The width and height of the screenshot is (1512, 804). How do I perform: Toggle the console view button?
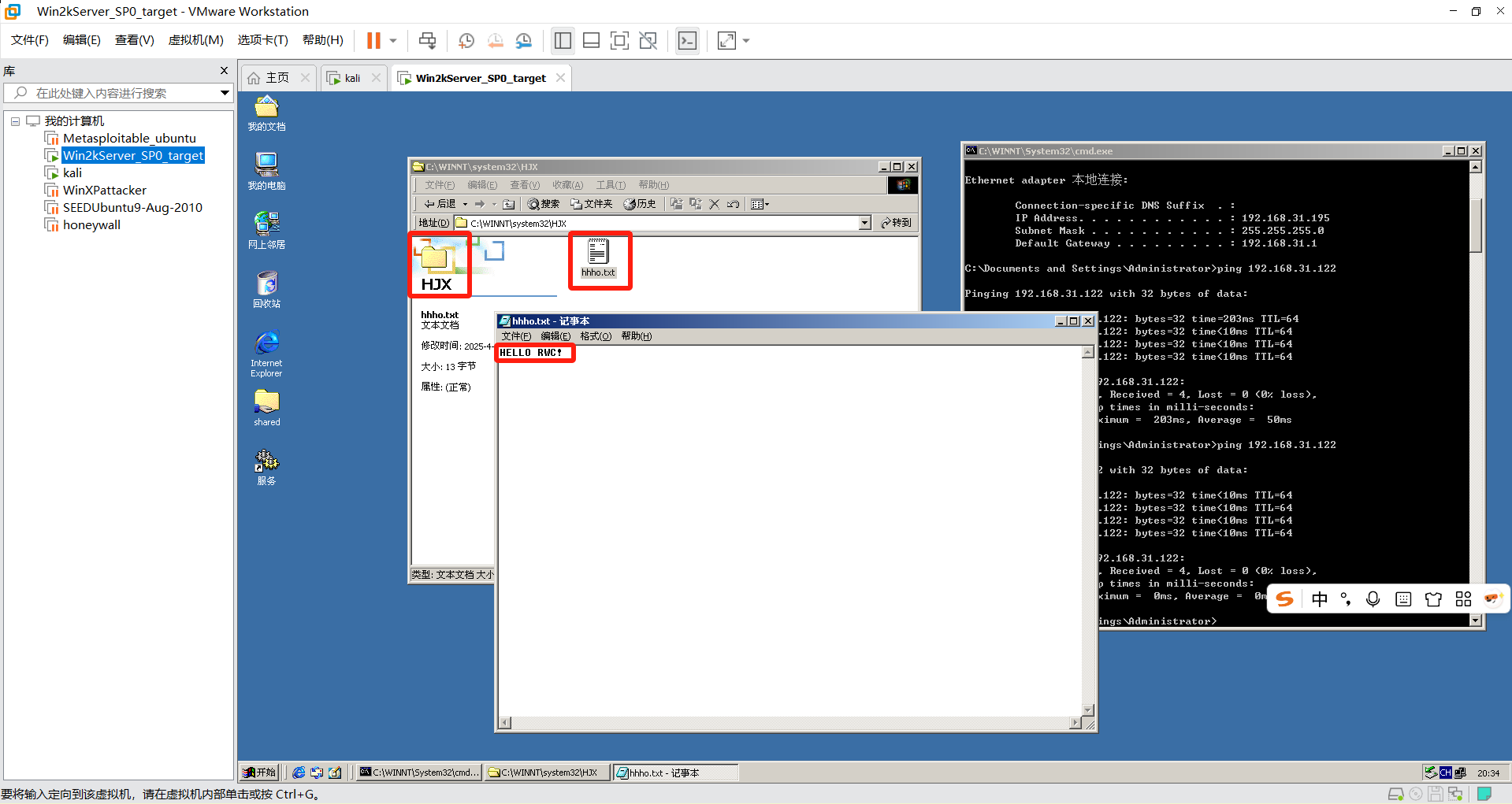(x=687, y=40)
